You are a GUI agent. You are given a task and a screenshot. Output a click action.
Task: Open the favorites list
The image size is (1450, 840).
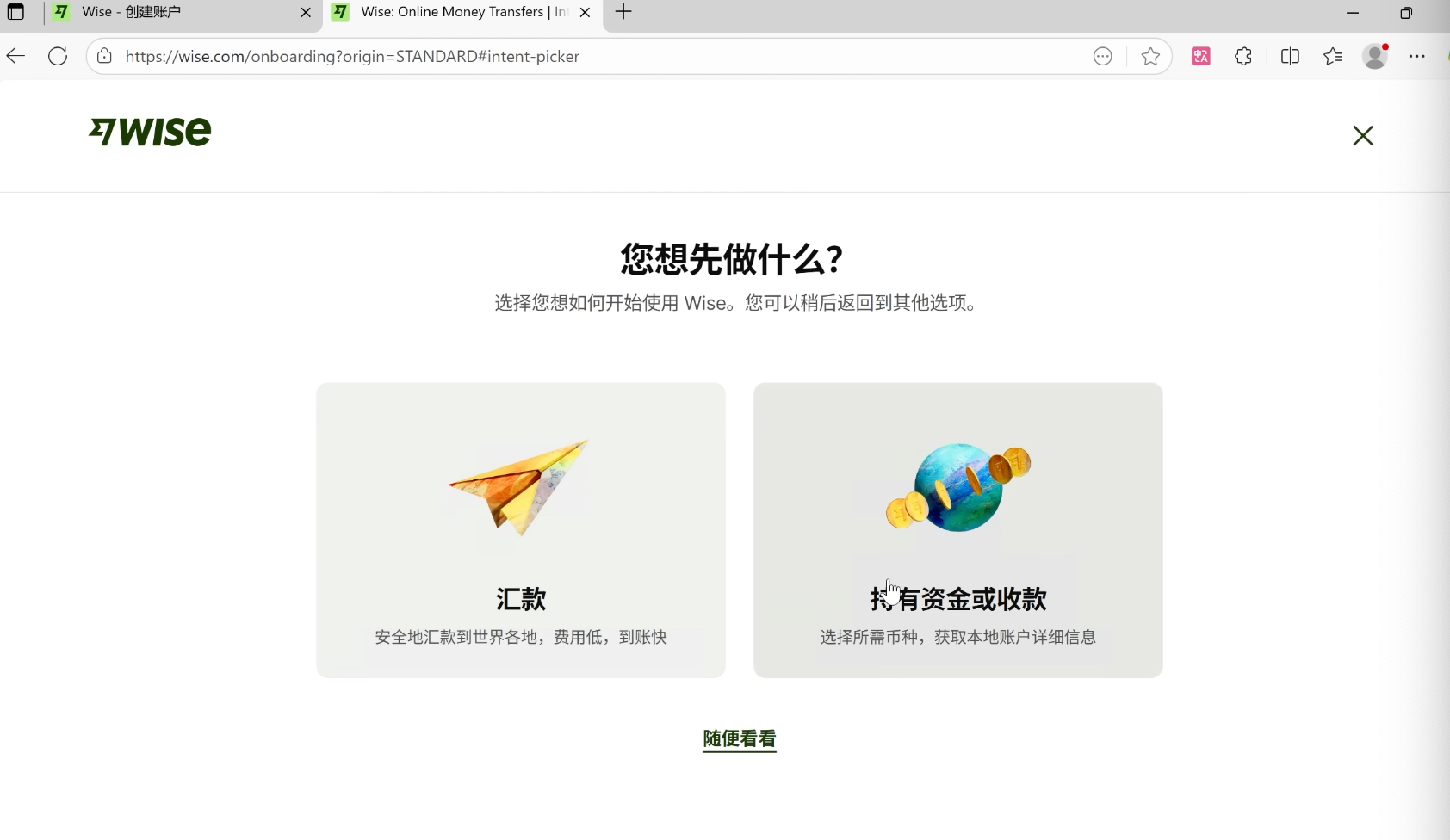[x=1332, y=57]
